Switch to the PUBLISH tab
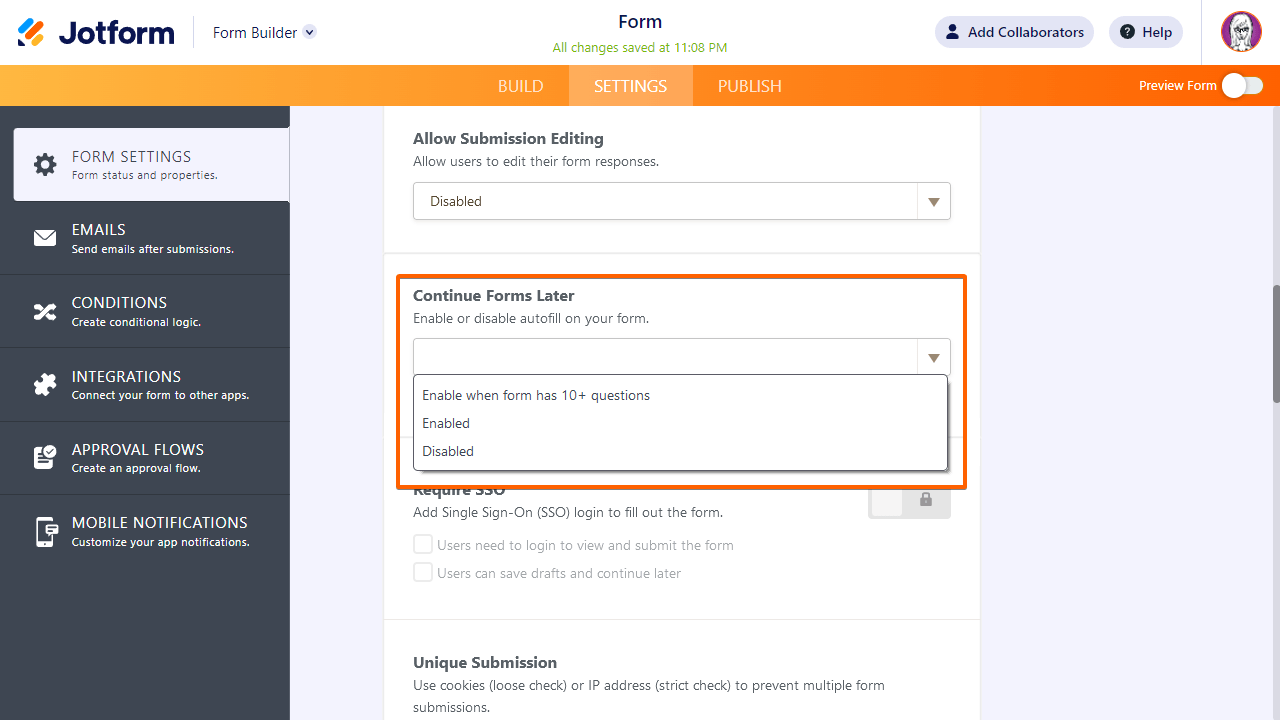Image resolution: width=1280 pixels, height=720 pixels. pos(749,86)
